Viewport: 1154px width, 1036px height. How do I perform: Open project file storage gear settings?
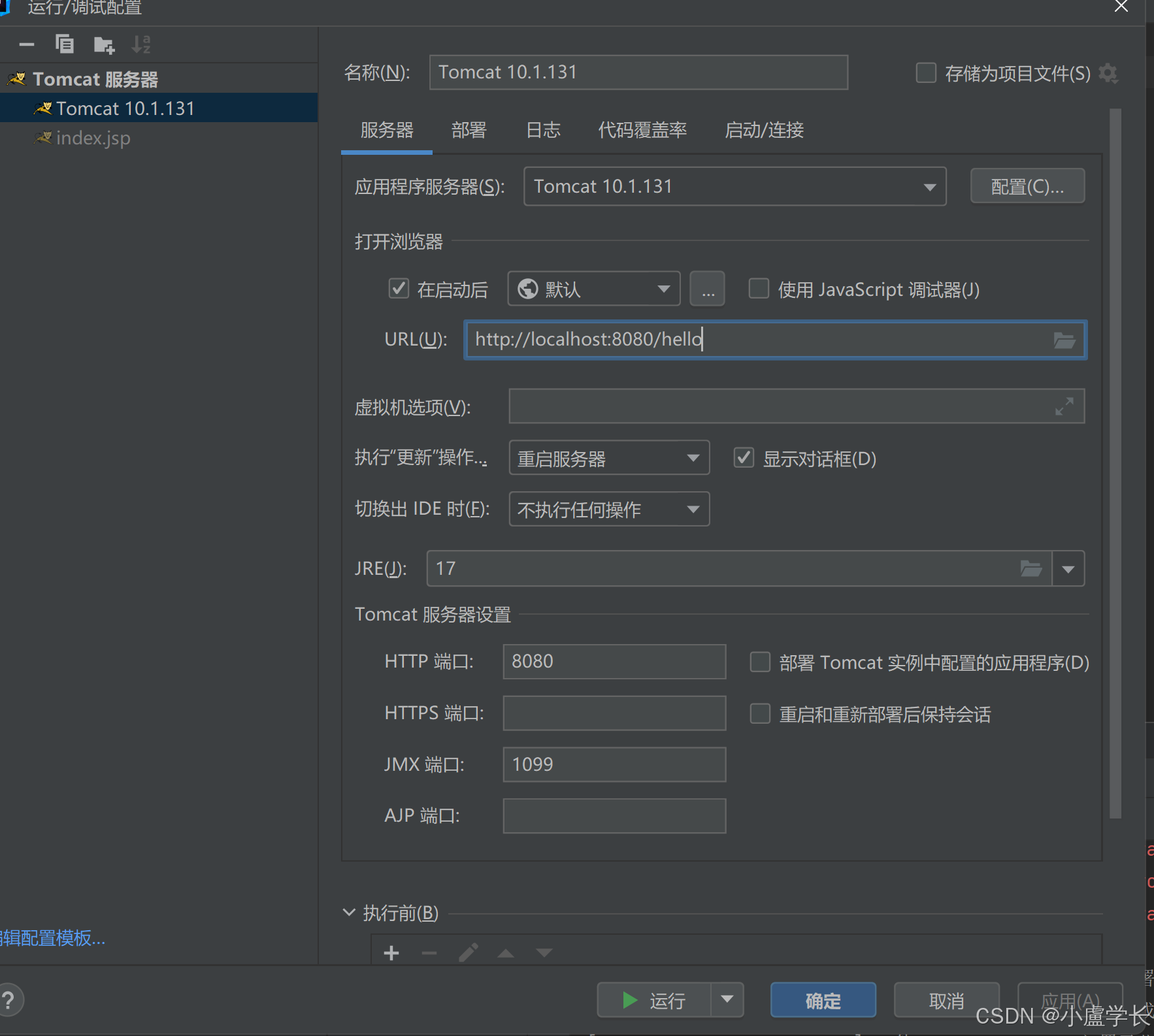tap(1108, 73)
